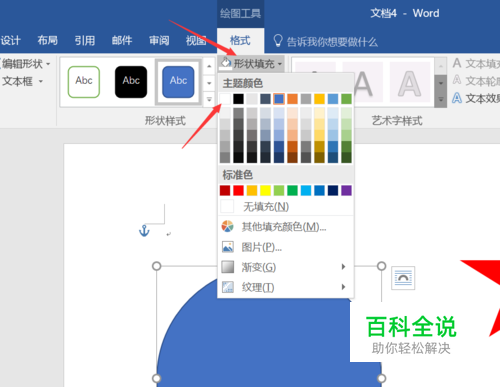Click the anchor icon on the page

click(x=144, y=230)
